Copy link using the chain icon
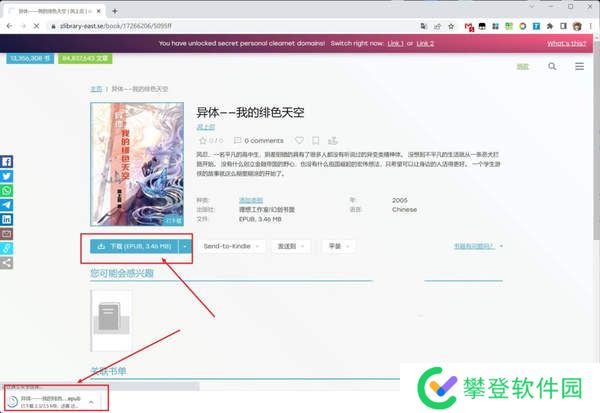The image size is (600, 413). click(x=7, y=248)
